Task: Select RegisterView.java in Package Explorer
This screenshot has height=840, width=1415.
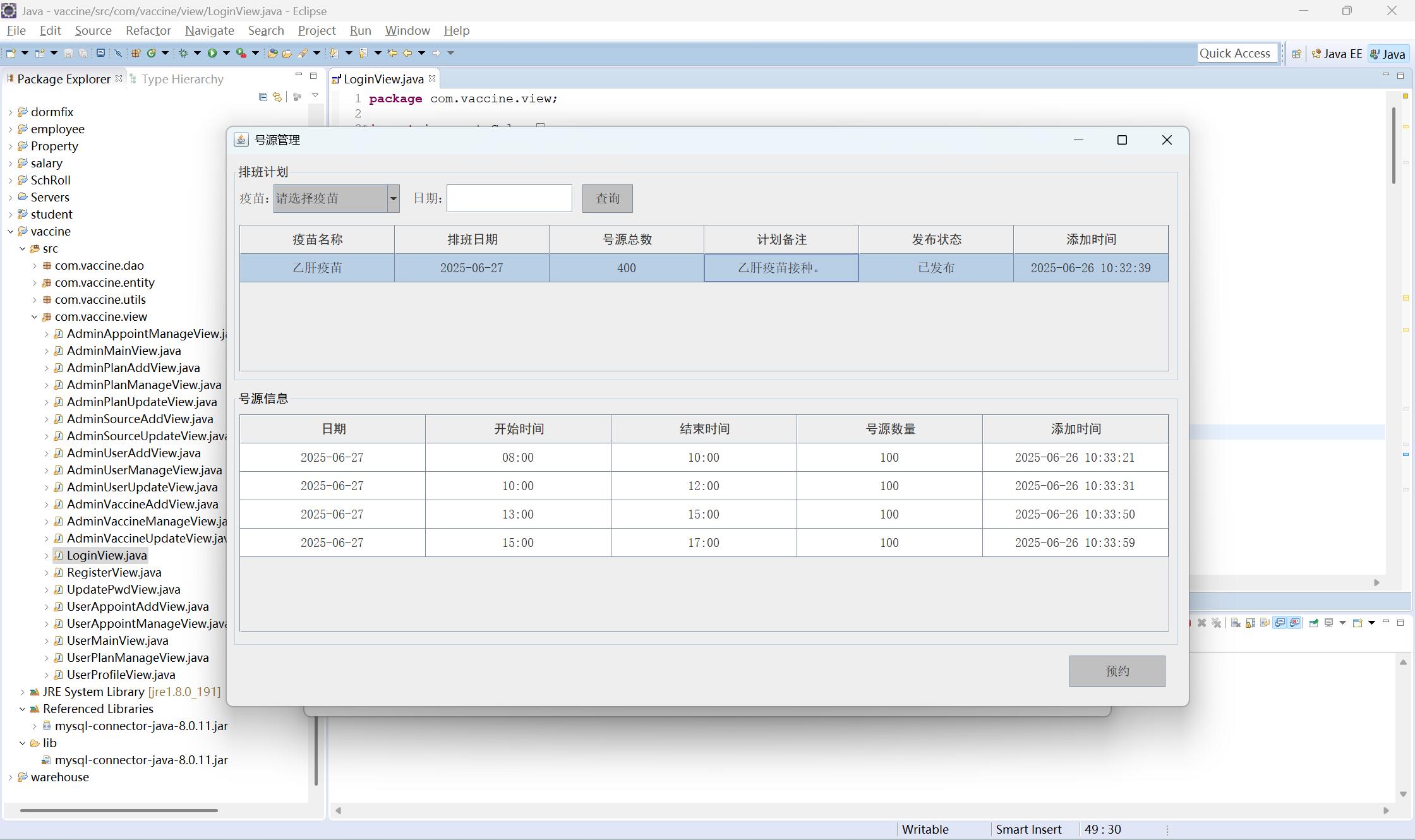Action: (x=114, y=572)
